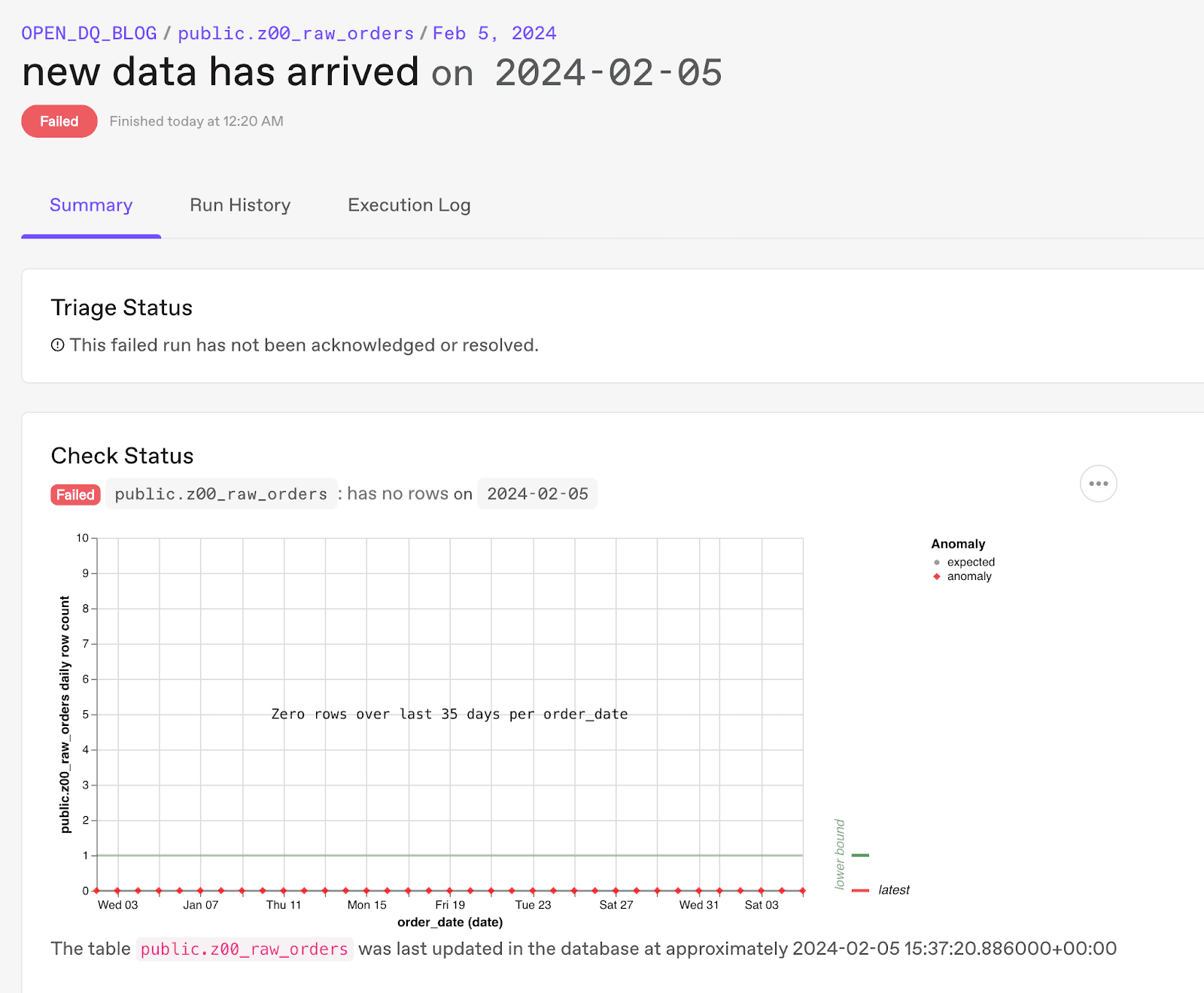This screenshot has width=1204, height=993.
Task: Open the three-dot options menu in Check Status
Action: 1098,484
